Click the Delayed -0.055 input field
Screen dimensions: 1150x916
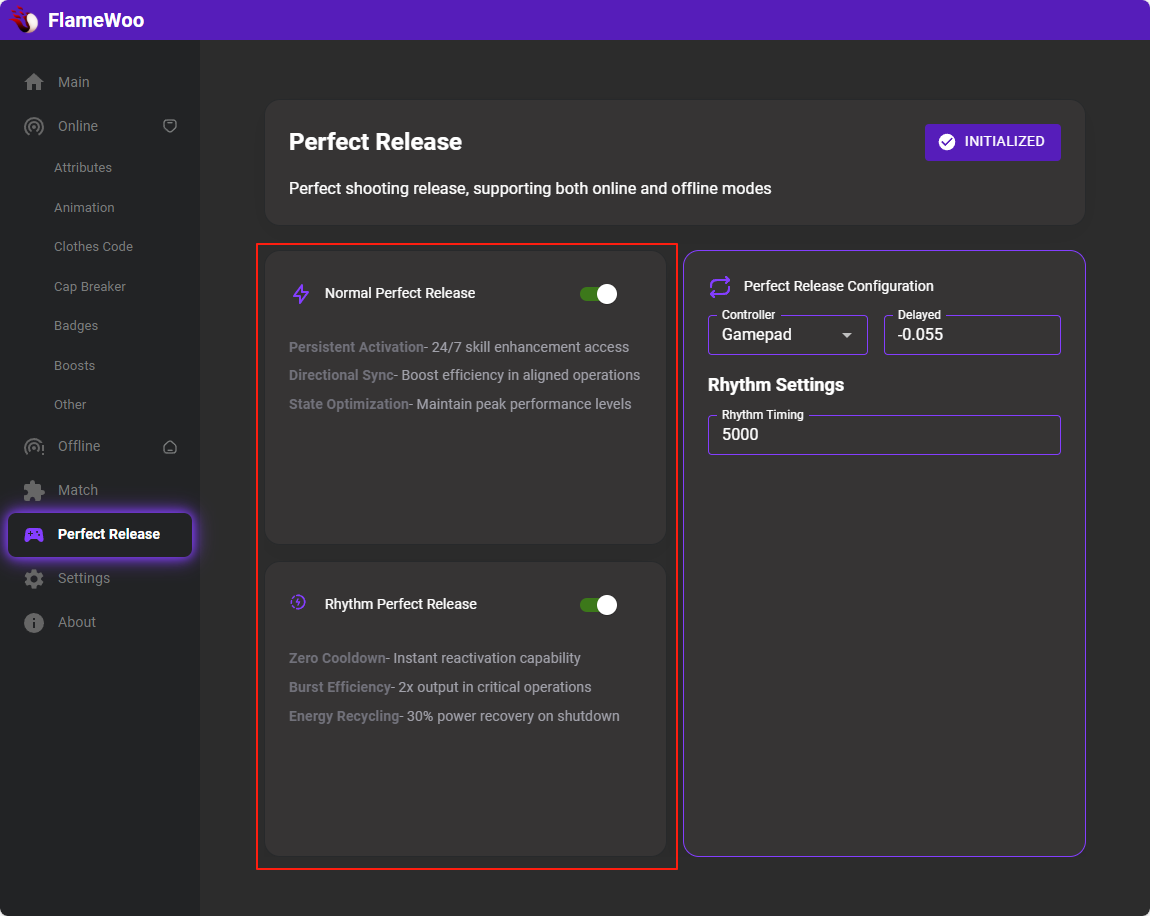click(x=972, y=335)
